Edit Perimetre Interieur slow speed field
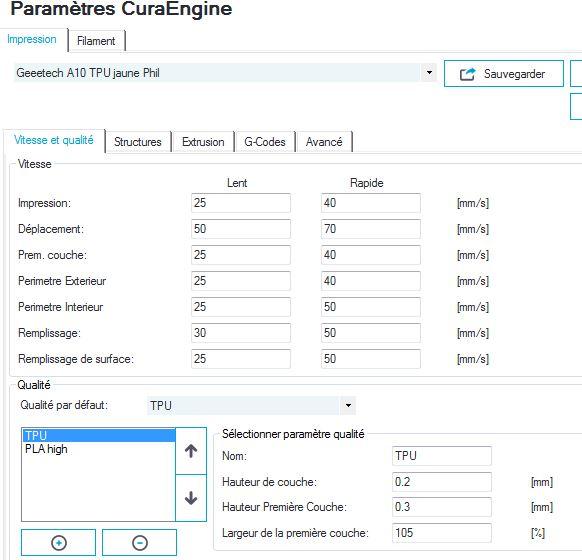Viewport: 582px width, 560px height. coord(241,307)
